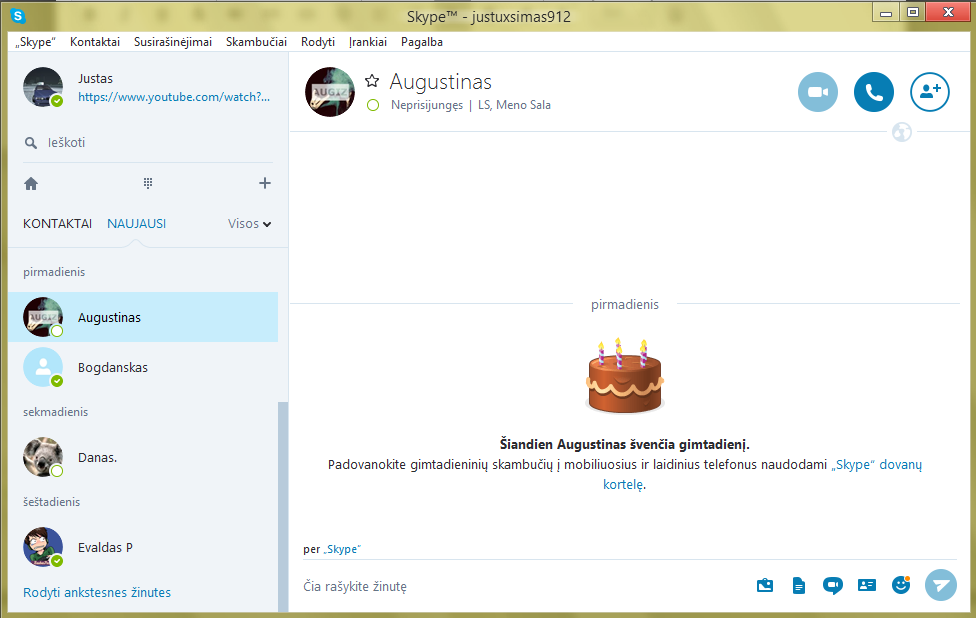Mark Augustinas as favorite with the star
The height and width of the screenshot is (618, 976).
click(x=372, y=80)
